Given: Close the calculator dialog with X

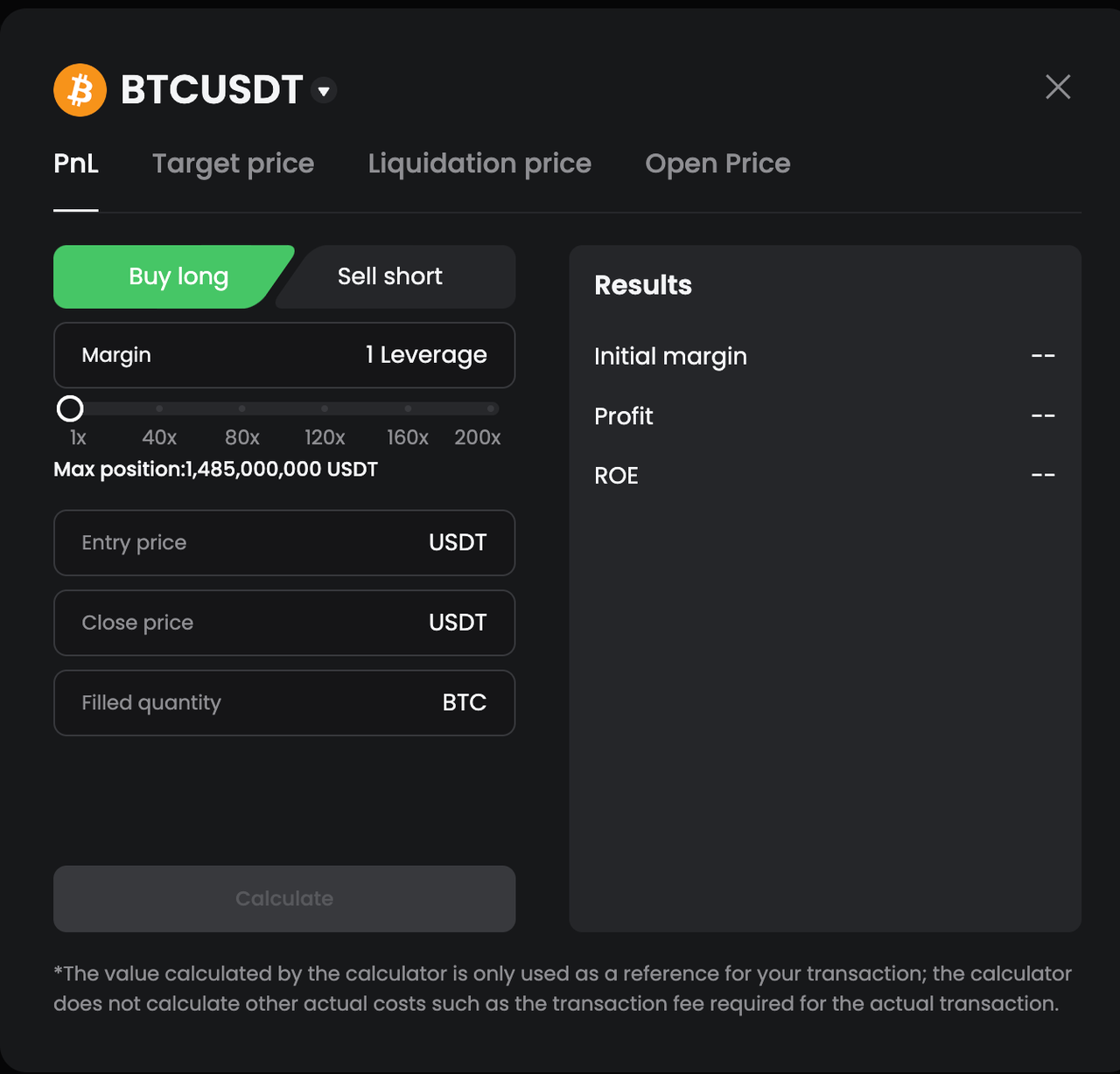Looking at the screenshot, I should pyautogui.click(x=1058, y=87).
